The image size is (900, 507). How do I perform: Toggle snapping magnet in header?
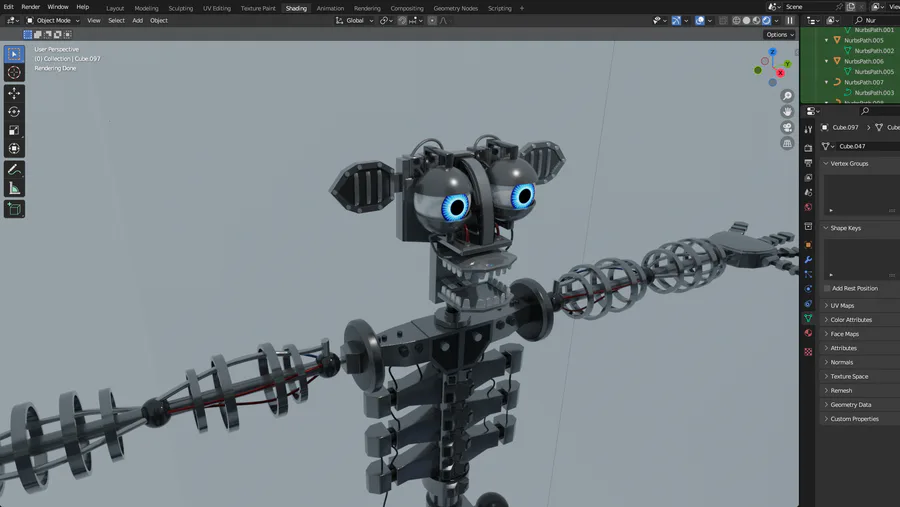point(402,21)
